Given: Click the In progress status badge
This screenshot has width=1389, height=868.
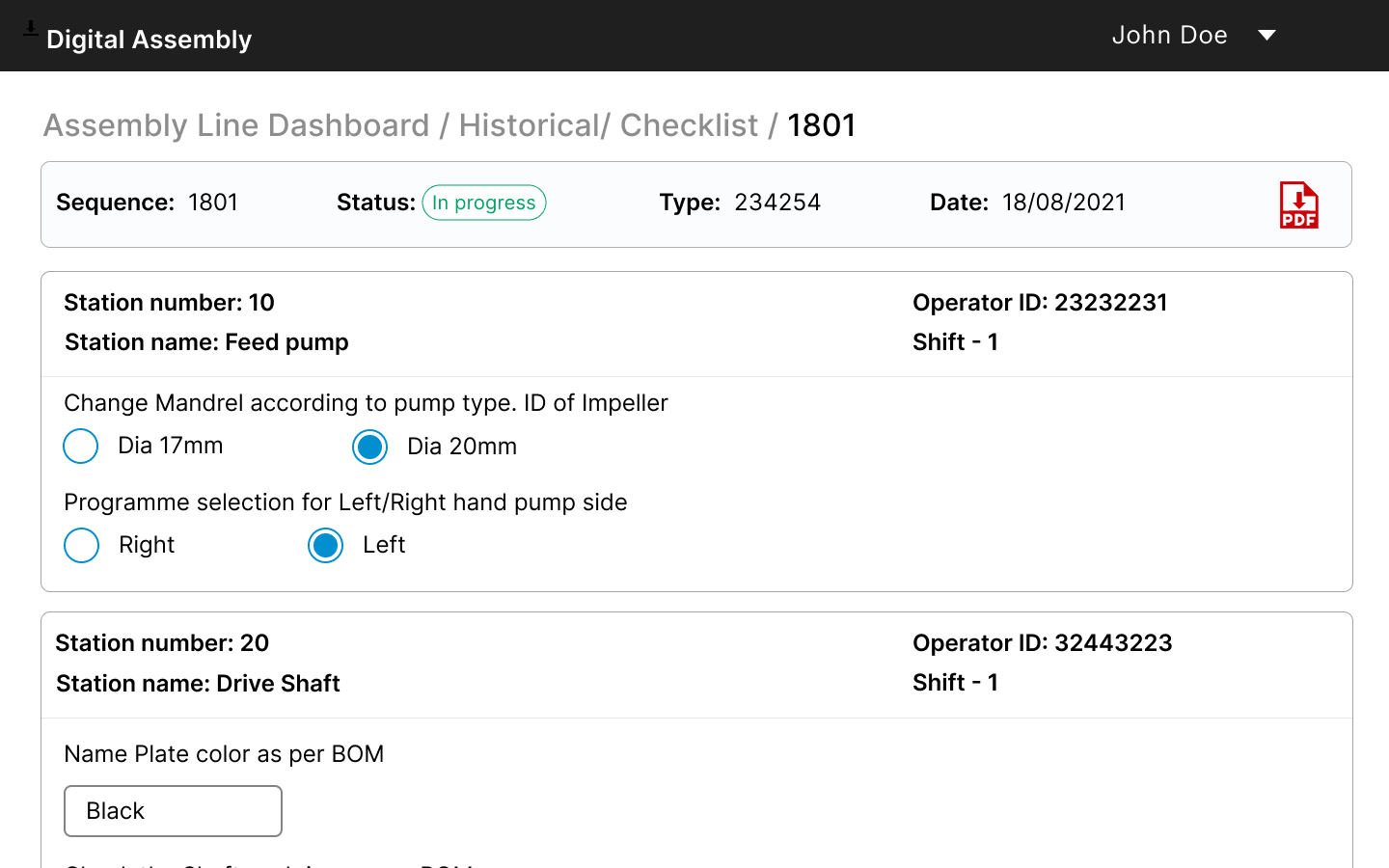Looking at the screenshot, I should (x=483, y=203).
